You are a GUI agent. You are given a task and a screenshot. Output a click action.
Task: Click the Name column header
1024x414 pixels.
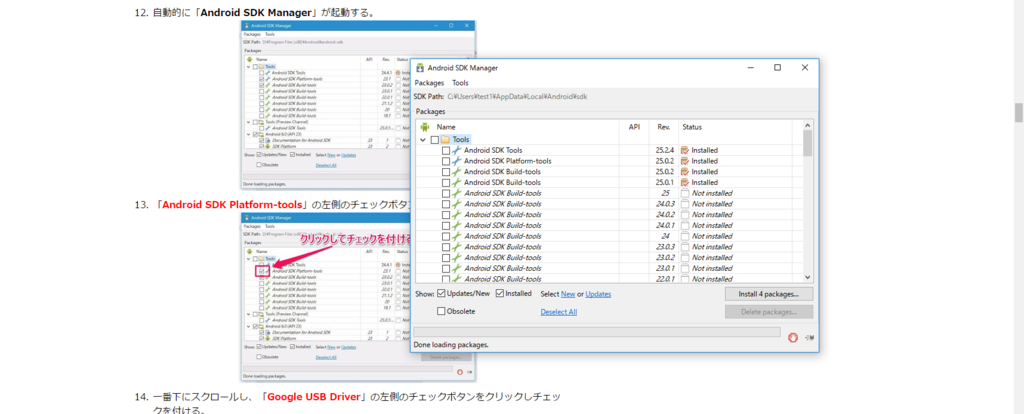[446, 127]
